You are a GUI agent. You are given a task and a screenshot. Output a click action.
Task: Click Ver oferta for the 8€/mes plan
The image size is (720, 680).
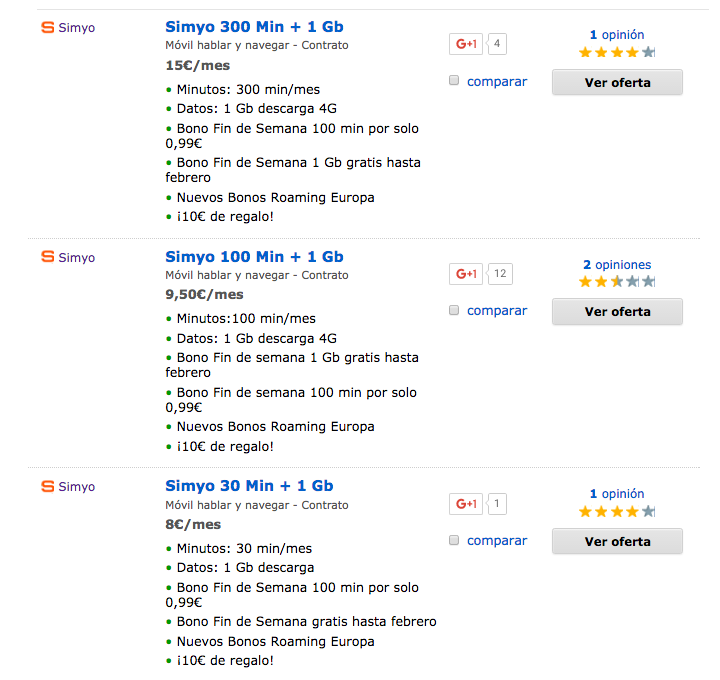[x=617, y=542]
